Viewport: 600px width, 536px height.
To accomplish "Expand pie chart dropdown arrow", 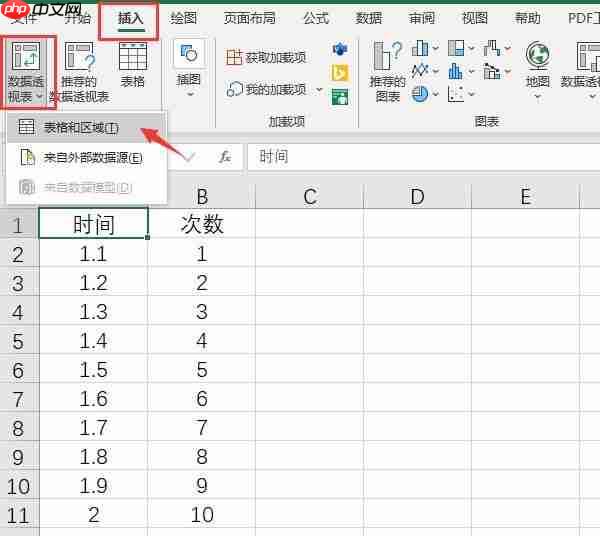I will (x=435, y=94).
